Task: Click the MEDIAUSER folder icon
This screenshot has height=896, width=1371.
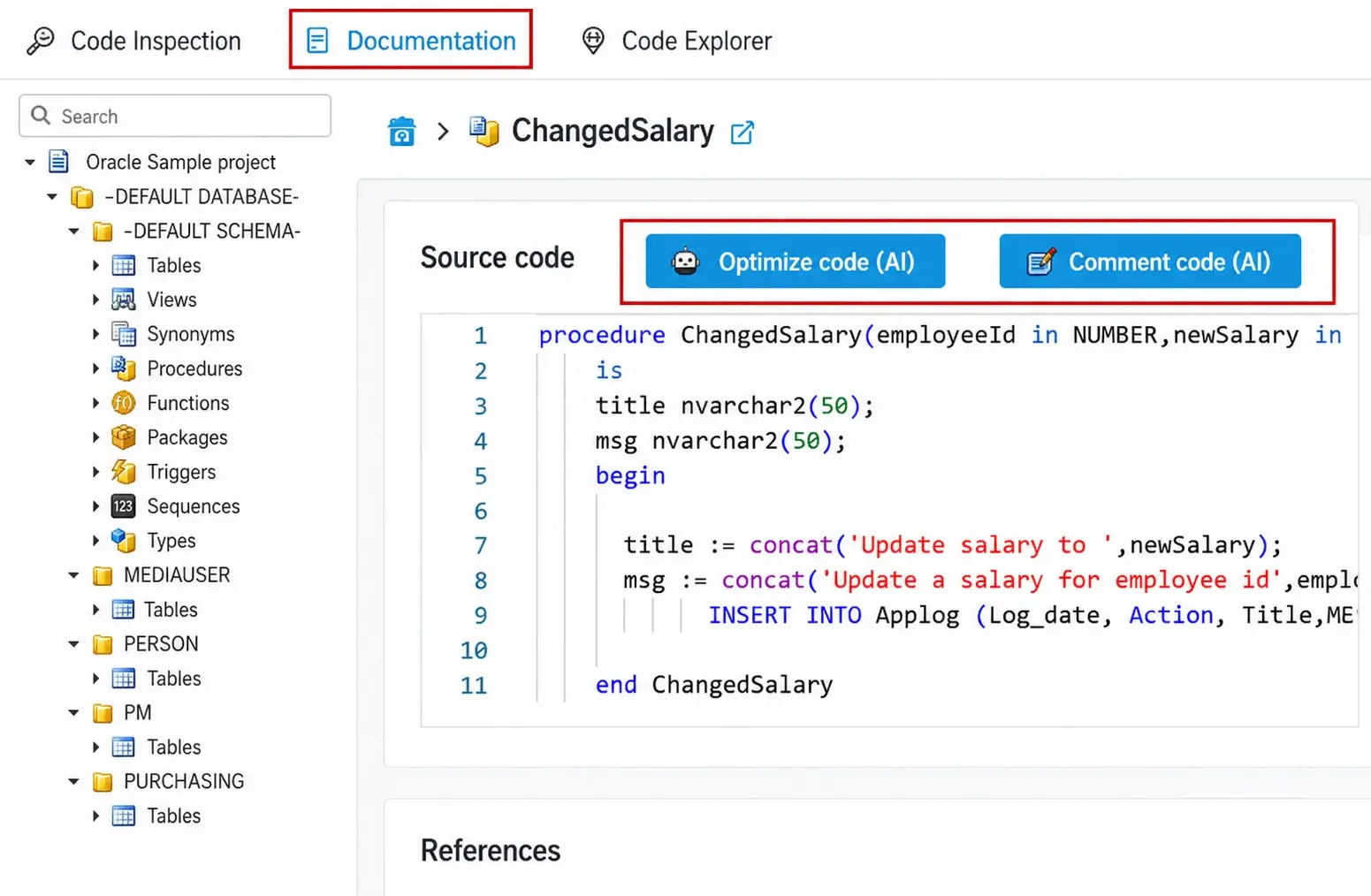Action: tap(103, 576)
